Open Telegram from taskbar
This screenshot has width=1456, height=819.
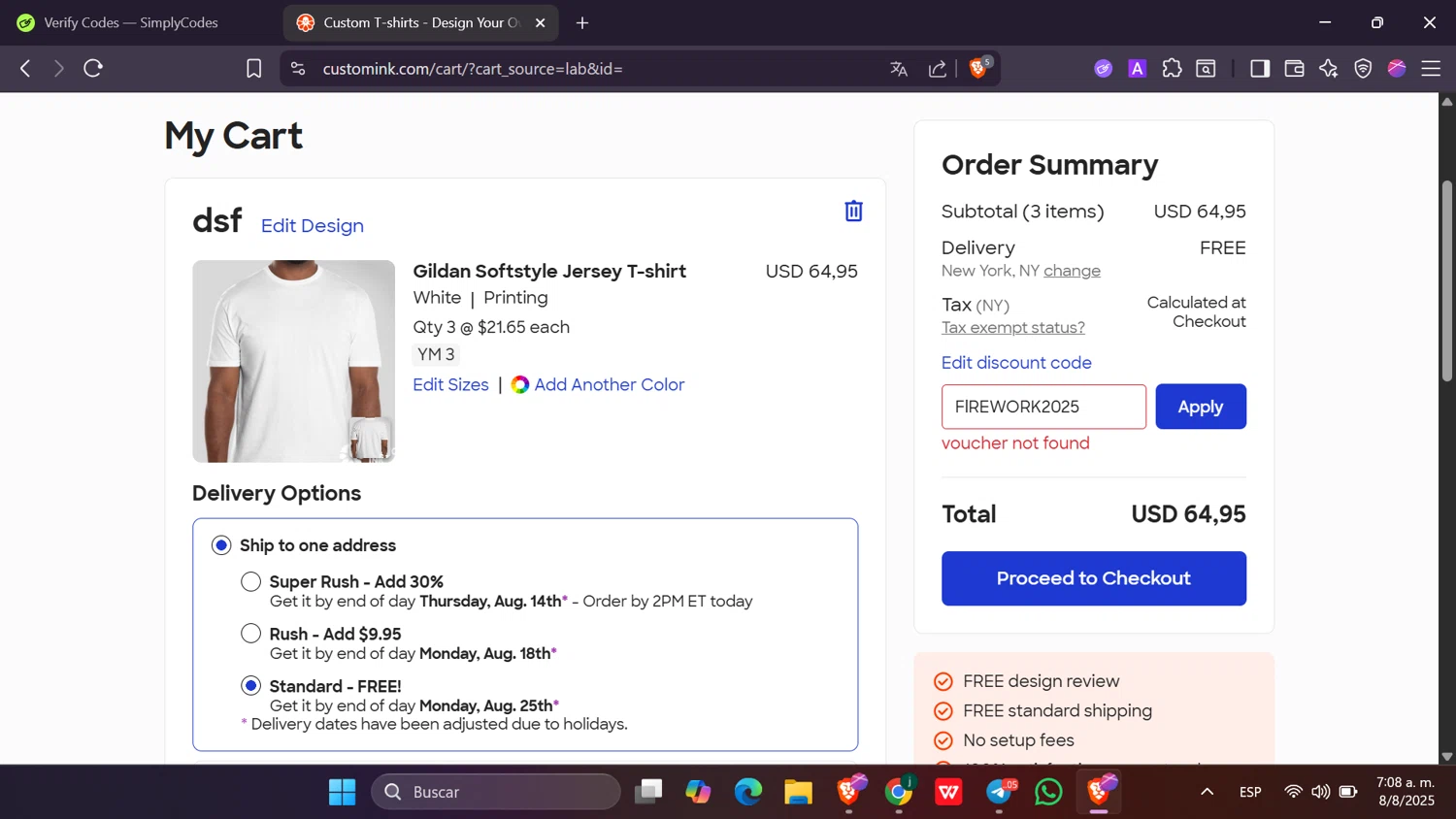point(1000,792)
